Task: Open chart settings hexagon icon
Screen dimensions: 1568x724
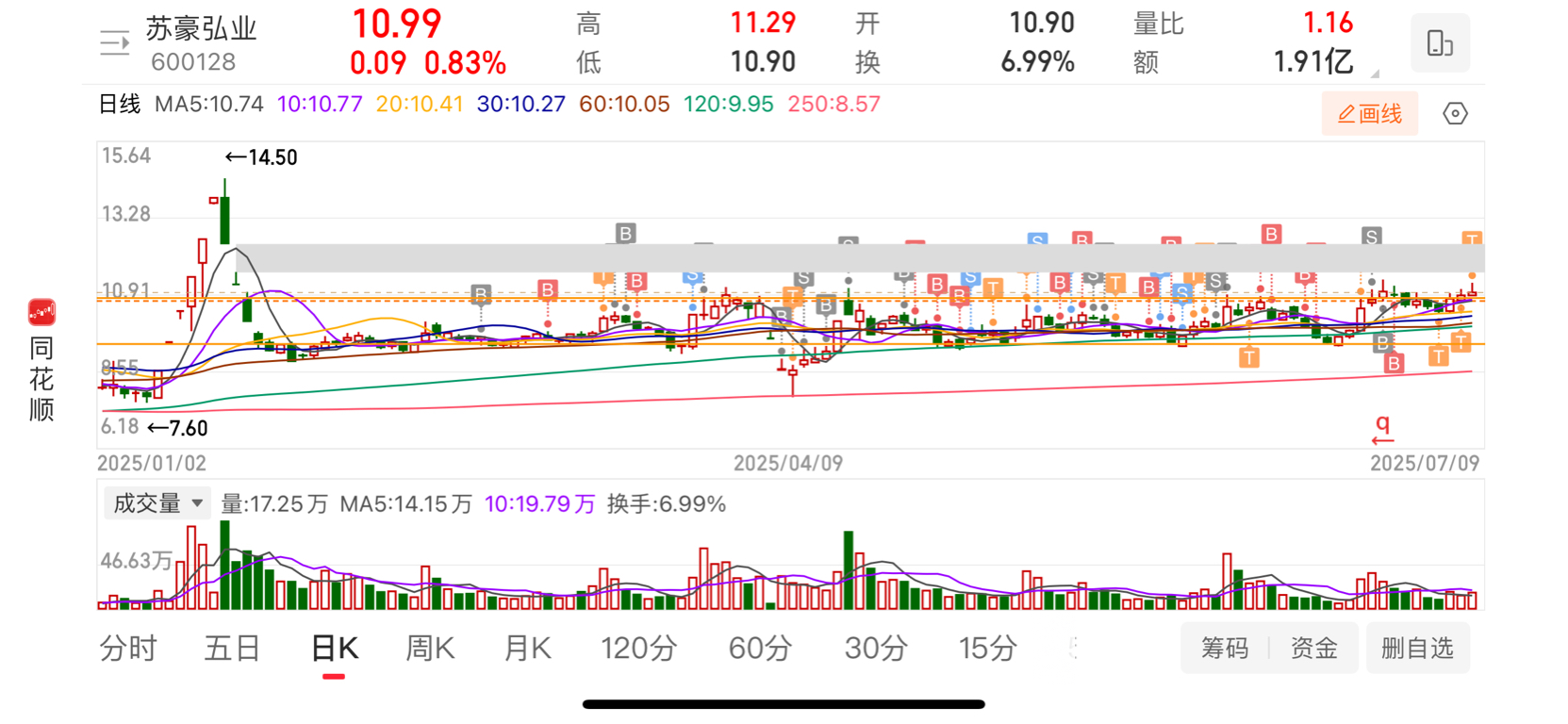Action: tap(1455, 114)
